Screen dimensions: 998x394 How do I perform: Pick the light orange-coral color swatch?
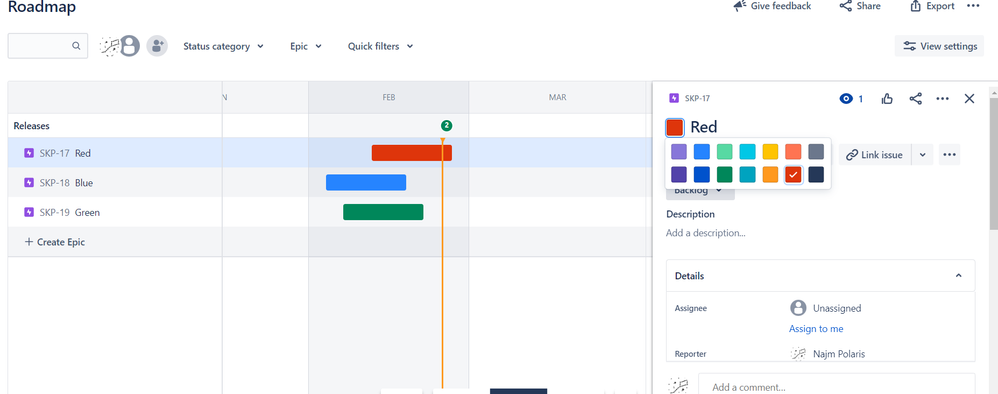pyautogui.click(x=793, y=151)
